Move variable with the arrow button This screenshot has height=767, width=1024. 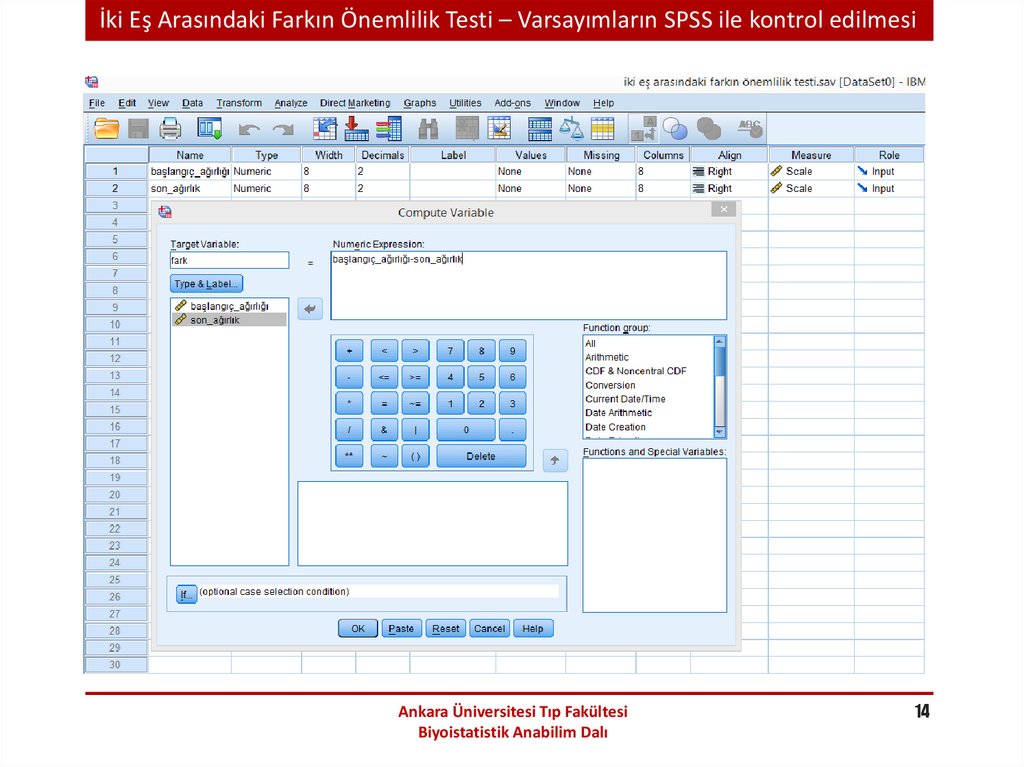pyautogui.click(x=310, y=309)
